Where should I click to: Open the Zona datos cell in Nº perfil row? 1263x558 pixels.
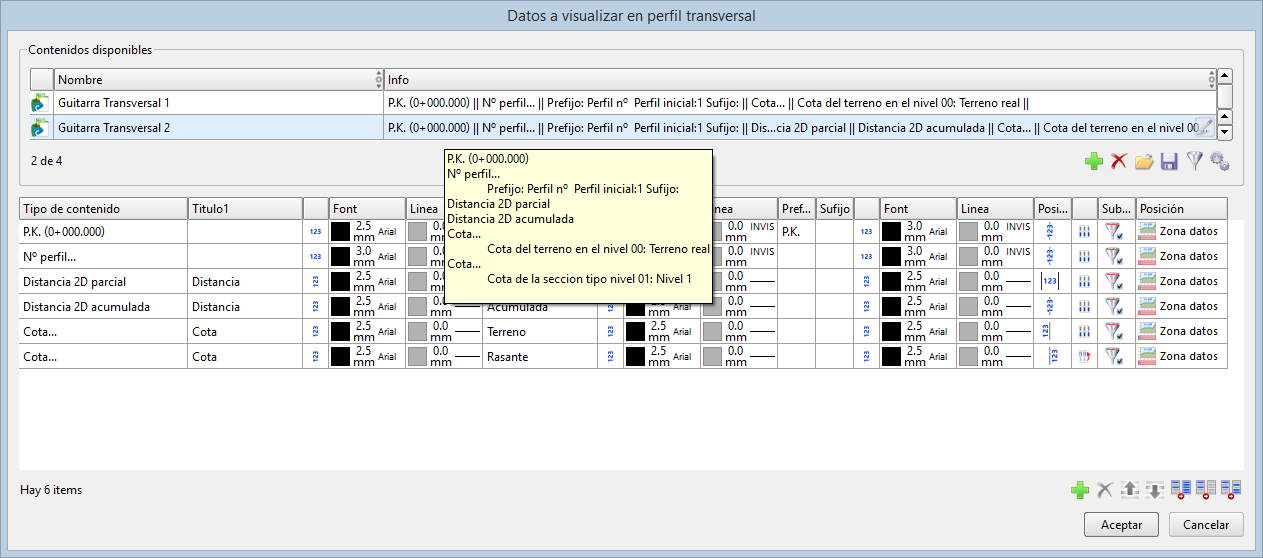(x=1182, y=256)
